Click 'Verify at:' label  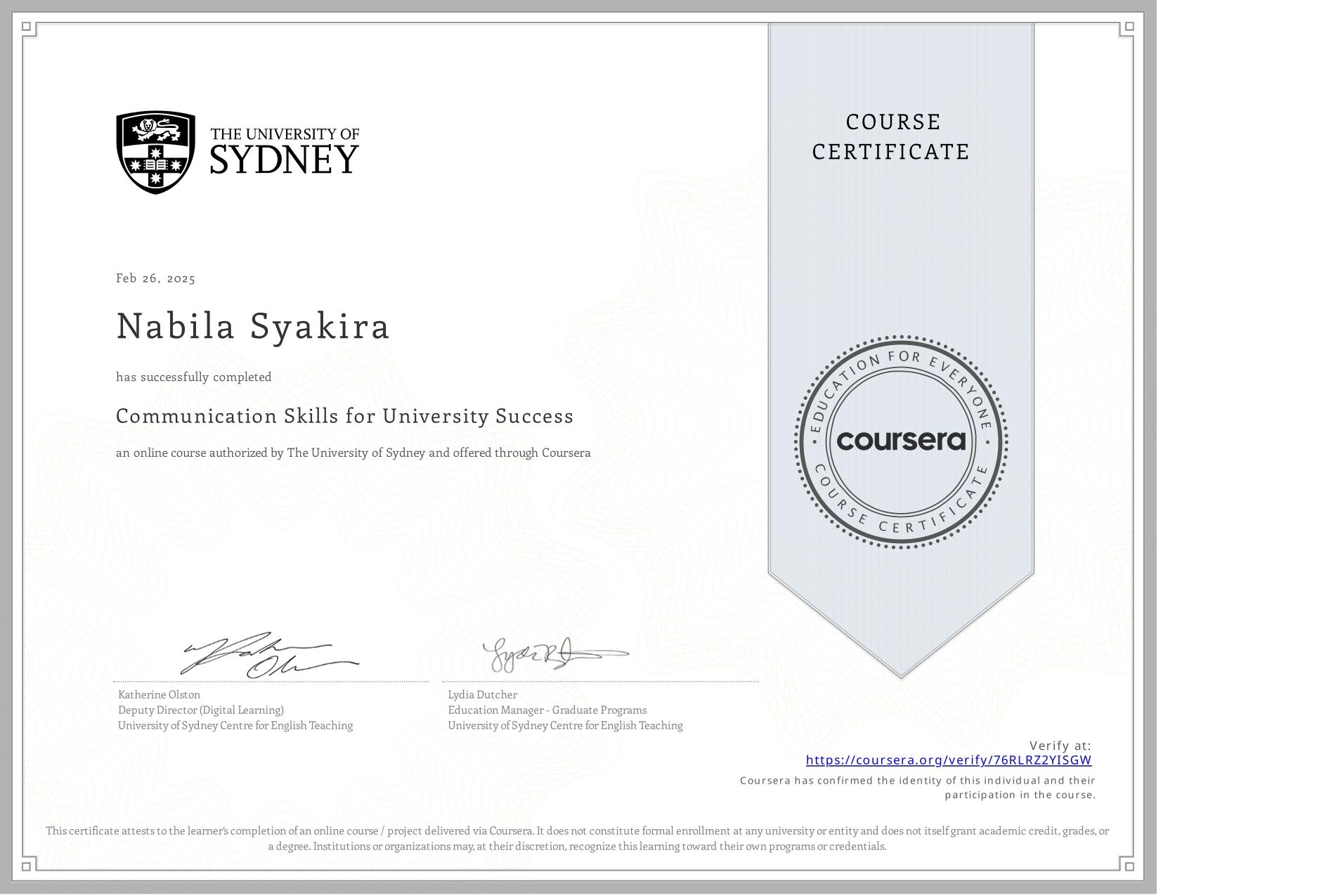click(x=1060, y=746)
